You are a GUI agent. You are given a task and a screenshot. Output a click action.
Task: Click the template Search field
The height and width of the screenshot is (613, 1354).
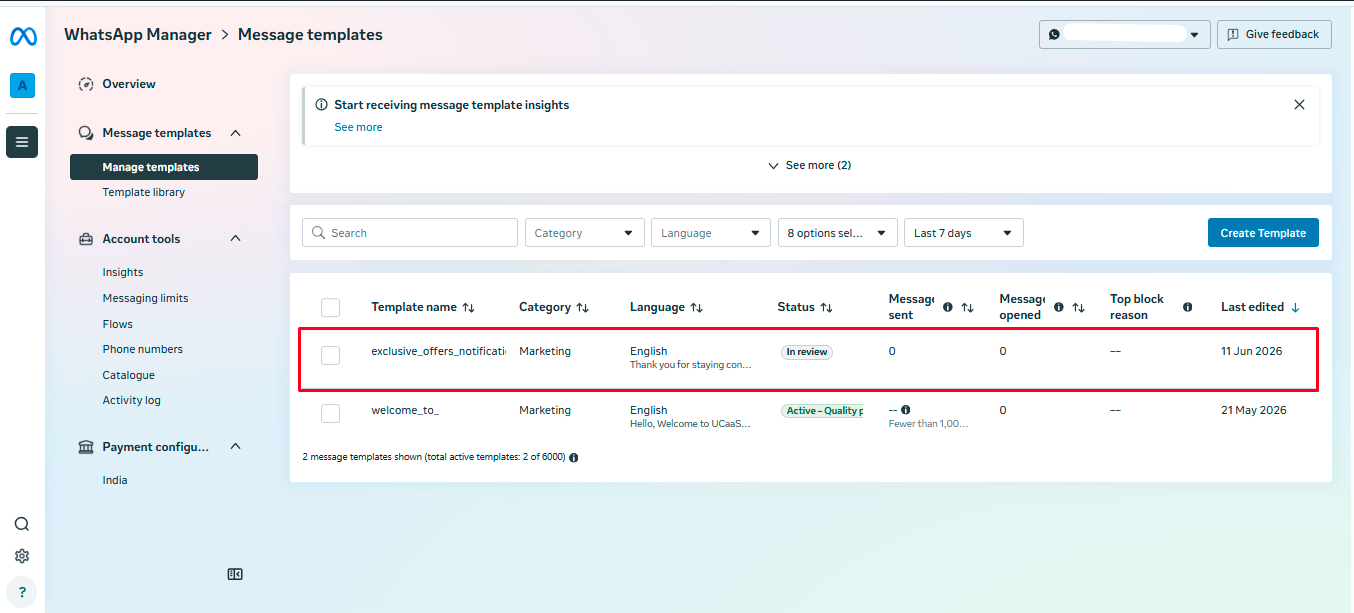[x=410, y=233]
